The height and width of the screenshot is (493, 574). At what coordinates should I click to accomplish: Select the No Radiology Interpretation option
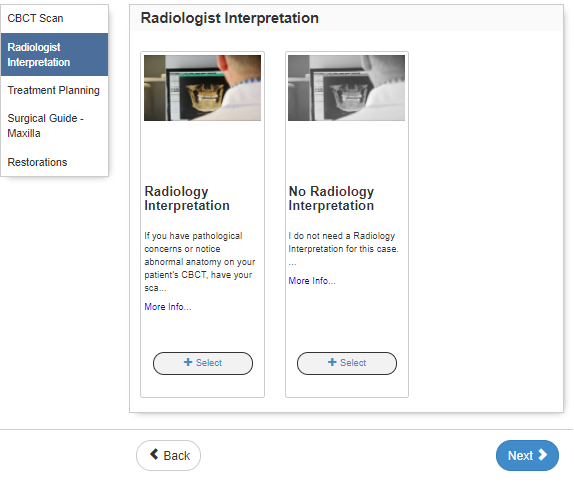[x=347, y=363]
